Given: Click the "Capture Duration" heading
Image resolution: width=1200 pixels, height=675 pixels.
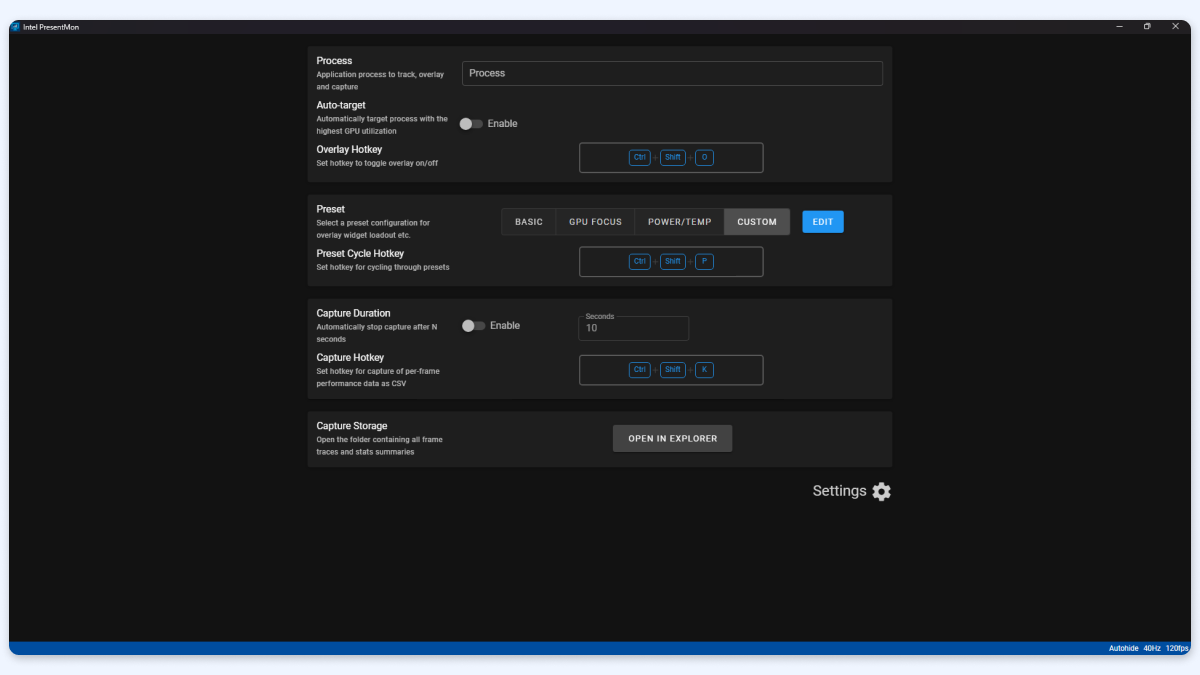Looking at the screenshot, I should [x=353, y=313].
